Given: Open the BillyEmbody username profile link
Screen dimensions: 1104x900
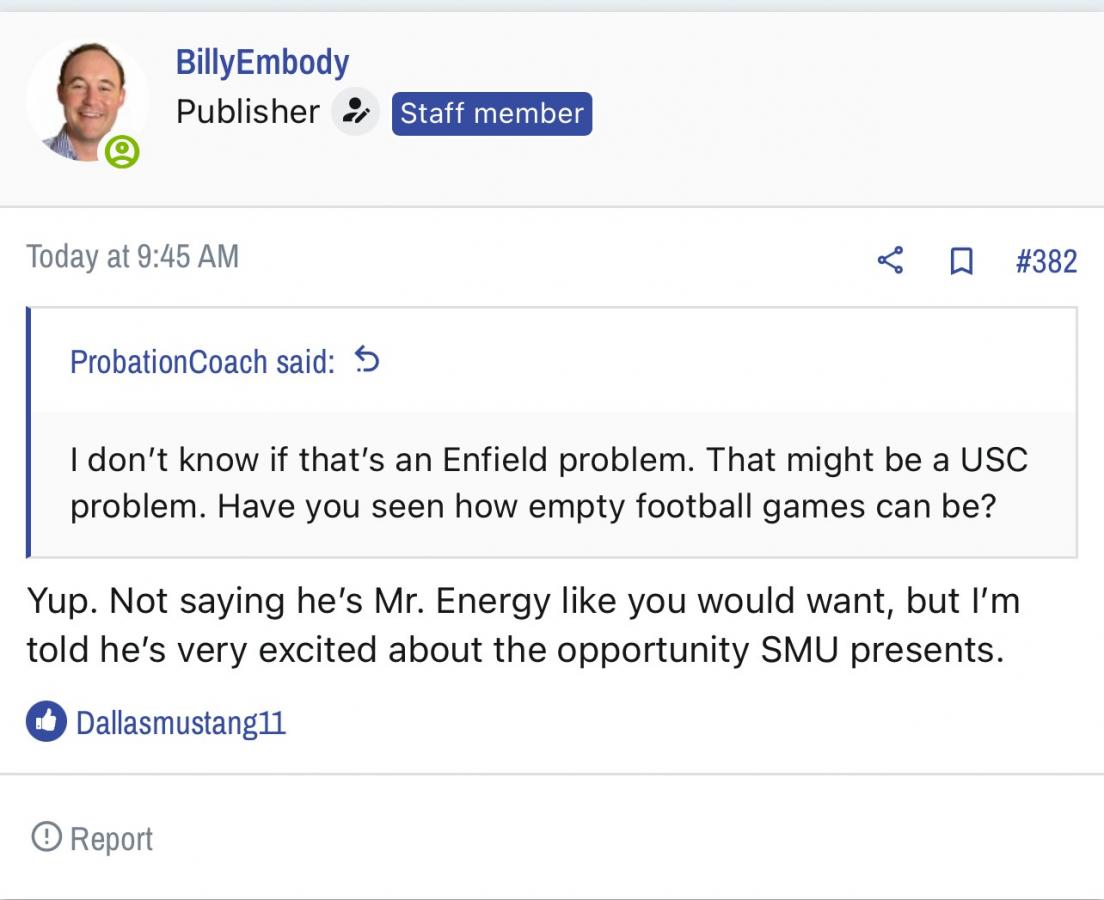Looking at the screenshot, I should point(262,62).
